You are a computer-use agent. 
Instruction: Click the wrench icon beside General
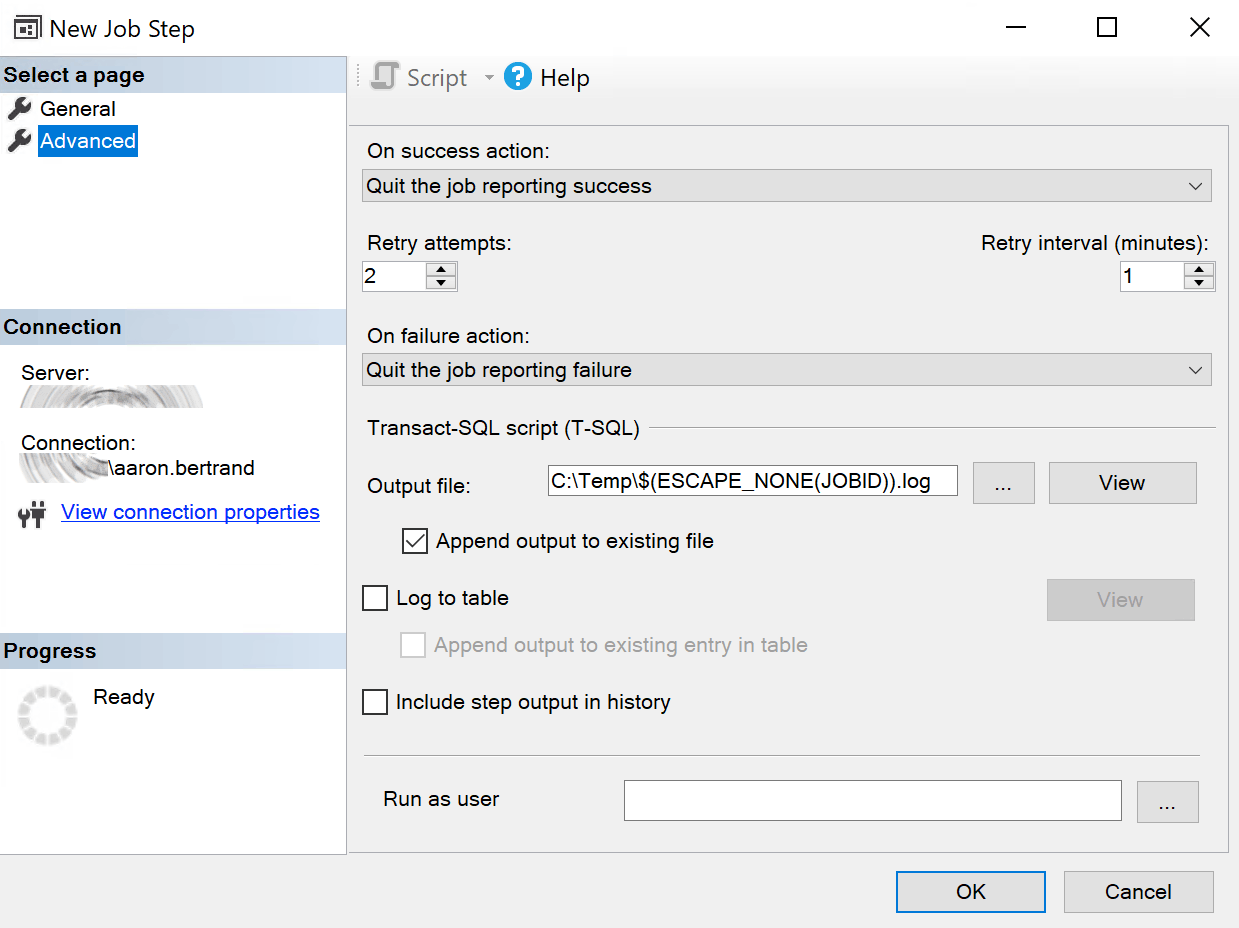point(19,109)
